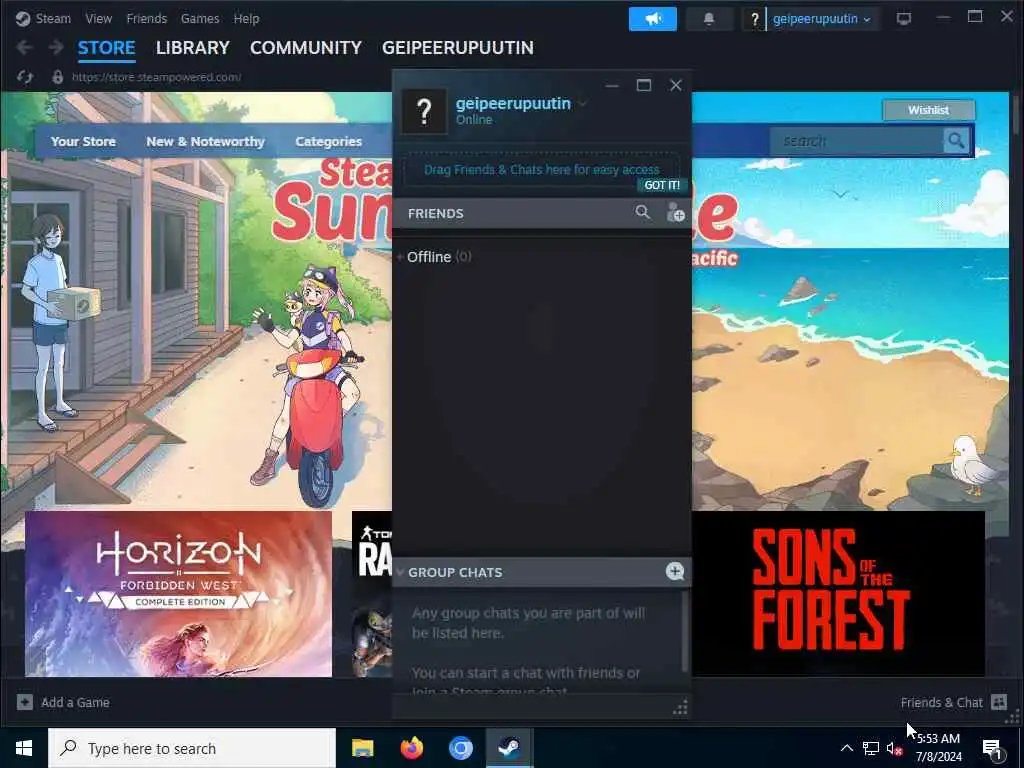Viewport: 1024px width, 768px height.
Task: Switch to the LIBRARY tab
Action: pos(193,48)
